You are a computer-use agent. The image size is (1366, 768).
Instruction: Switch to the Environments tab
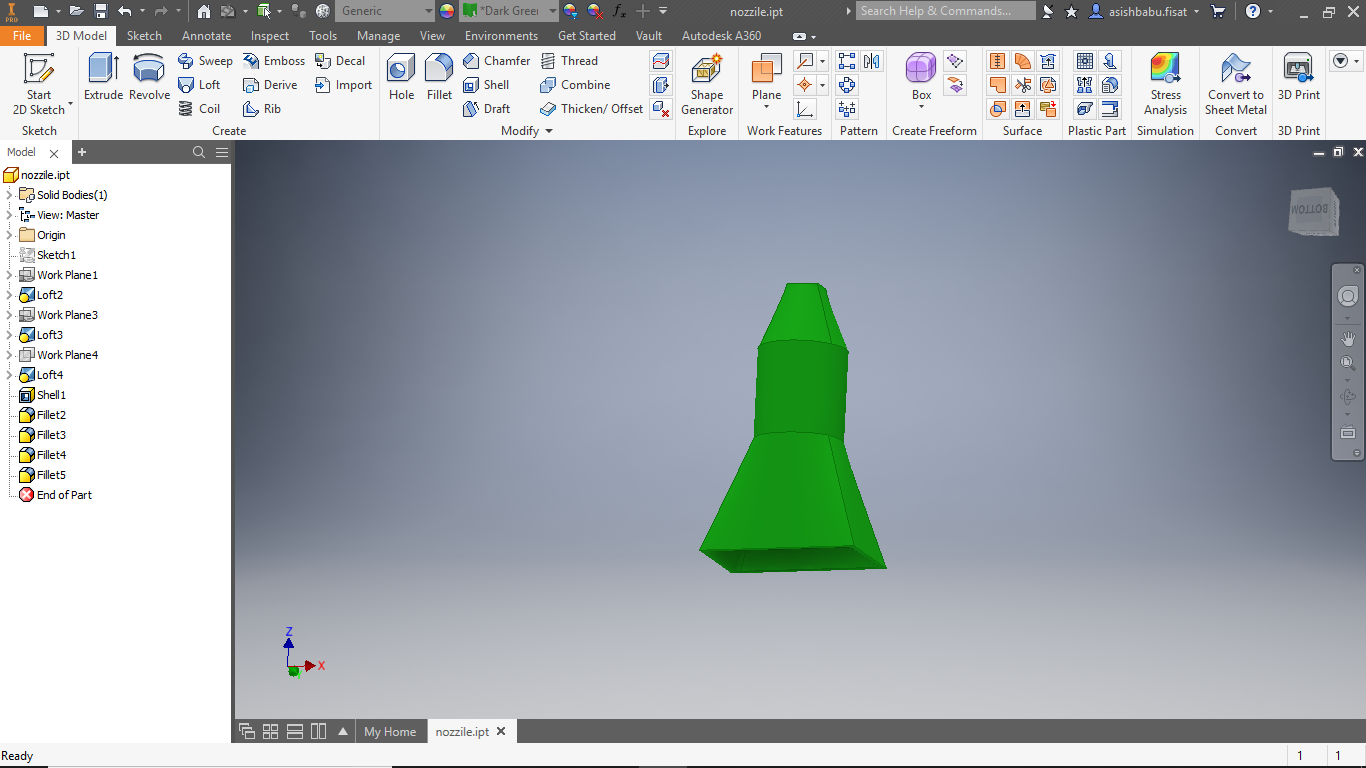501,35
